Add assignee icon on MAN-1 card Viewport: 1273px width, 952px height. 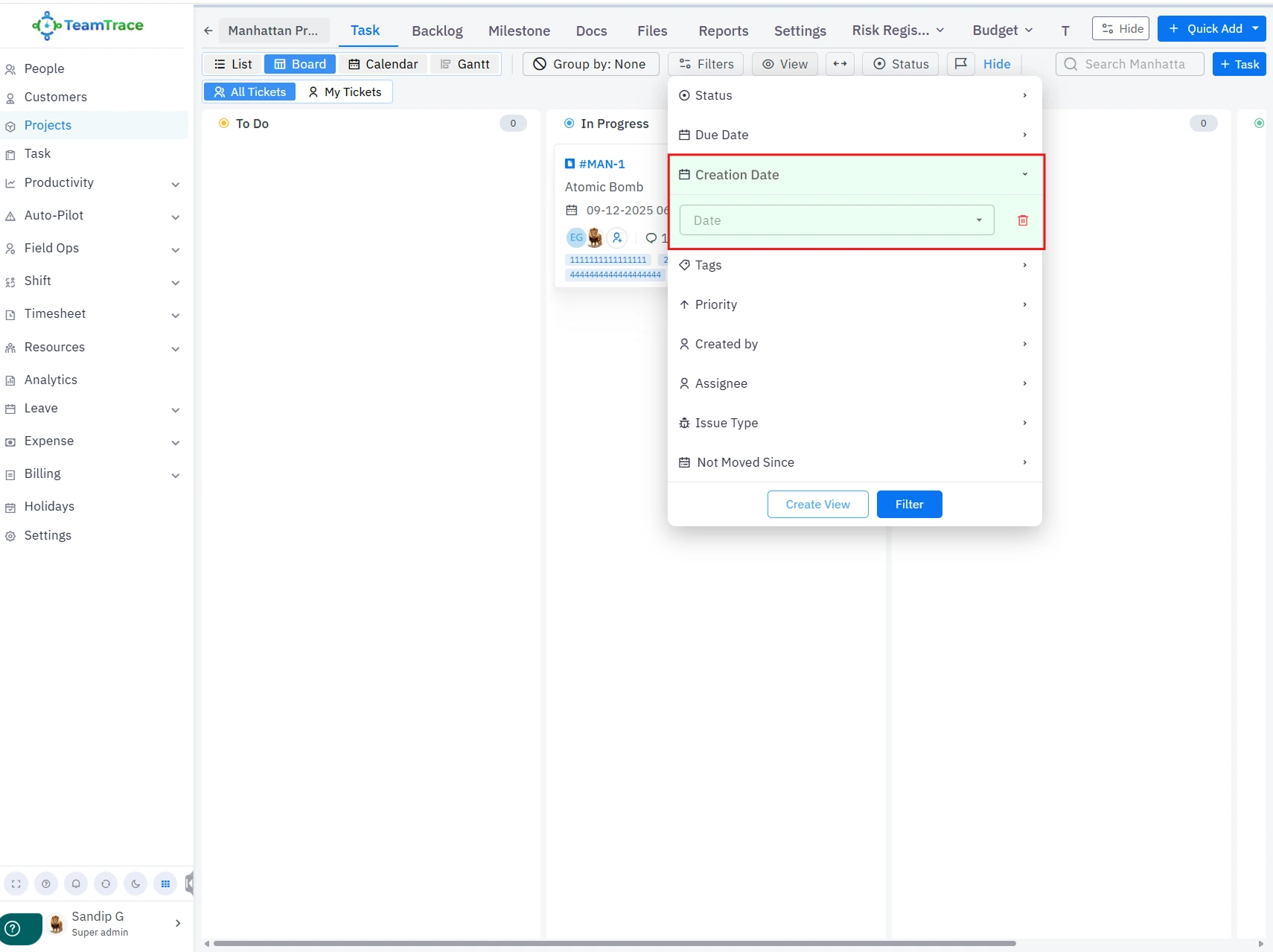point(617,238)
